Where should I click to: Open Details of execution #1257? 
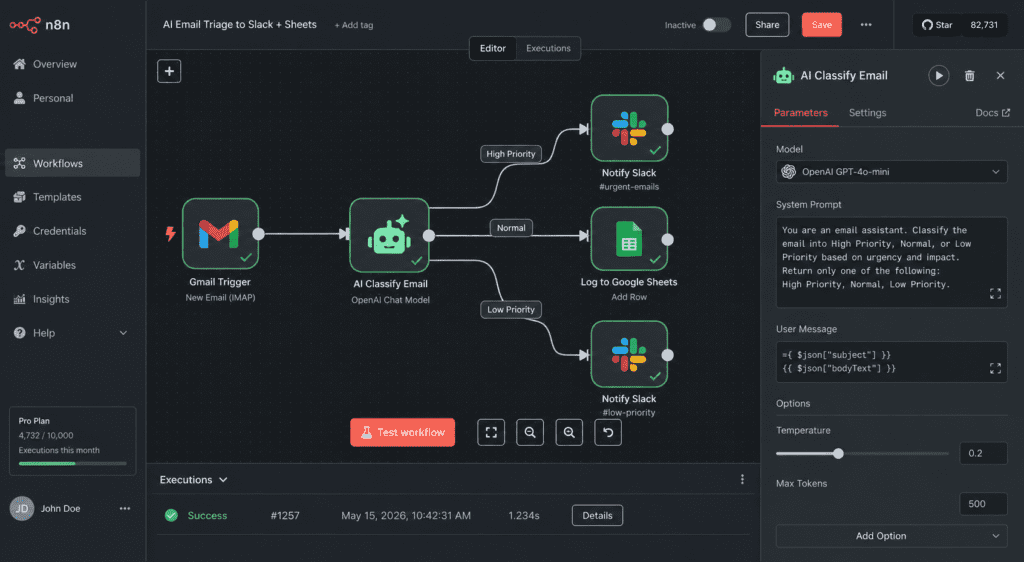[x=598, y=516]
